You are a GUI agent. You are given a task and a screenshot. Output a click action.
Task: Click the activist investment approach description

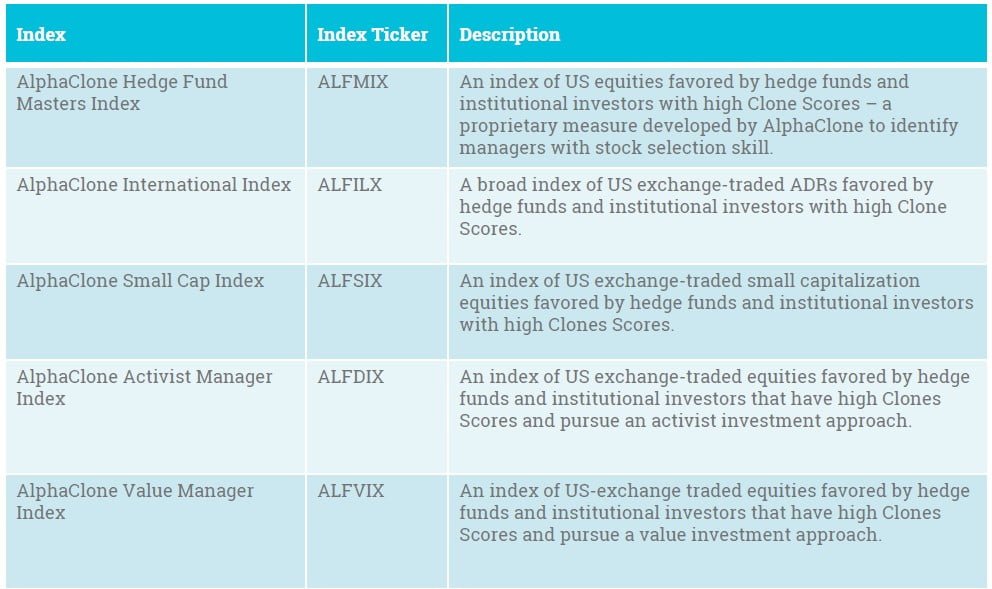[x=713, y=399]
